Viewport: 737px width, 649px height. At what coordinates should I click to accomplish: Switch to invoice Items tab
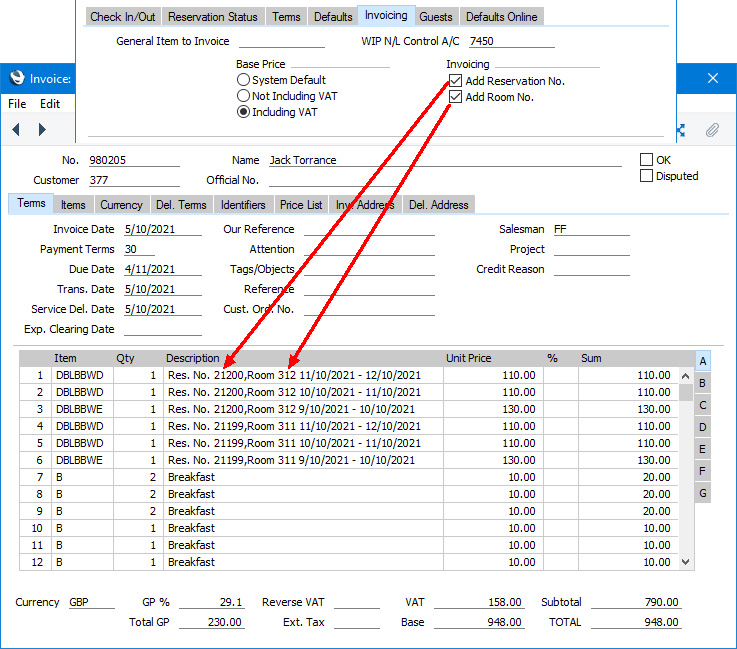tap(73, 205)
